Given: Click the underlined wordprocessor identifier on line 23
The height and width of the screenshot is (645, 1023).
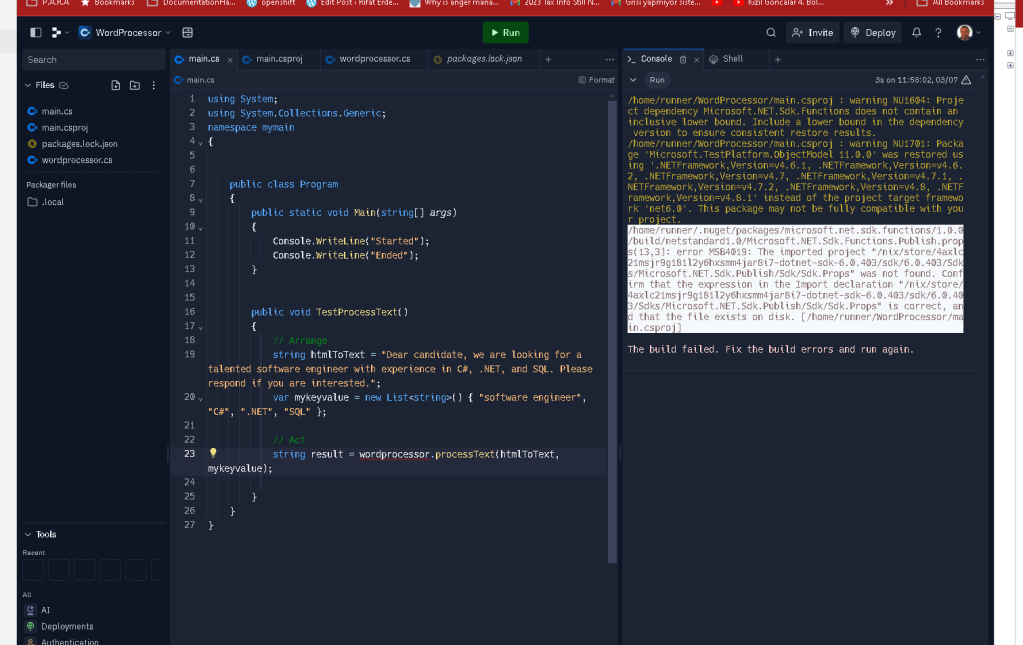Looking at the screenshot, I should tap(395, 454).
